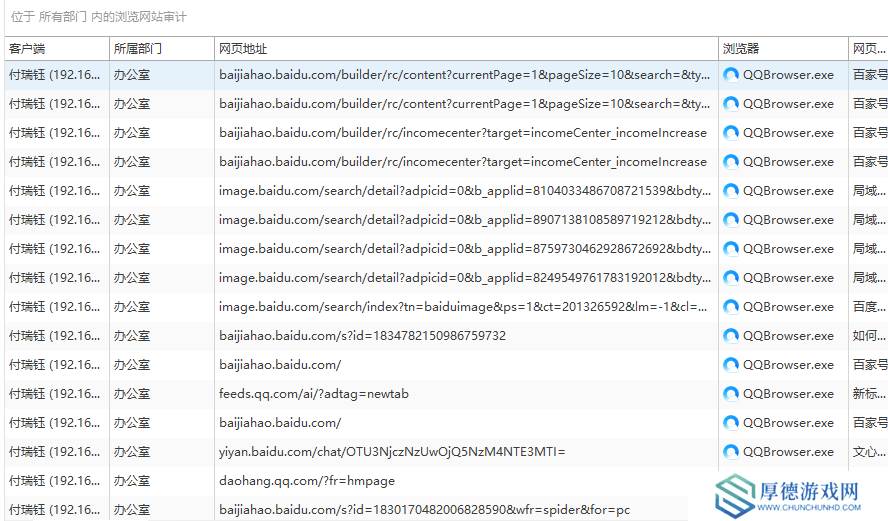This screenshot has height=521, width=888.
Task: Select URL with applid=8249549761783192012
Action: [465, 278]
